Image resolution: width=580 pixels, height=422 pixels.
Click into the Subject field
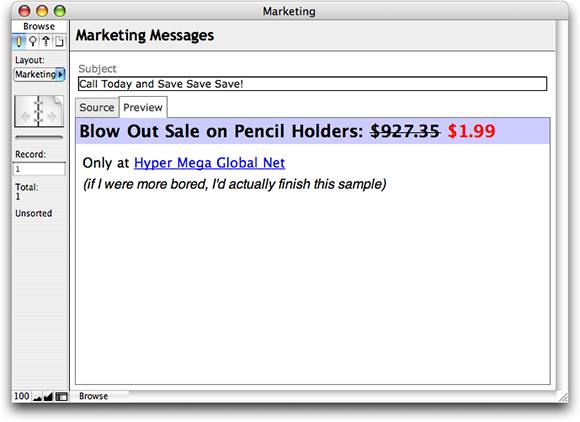point(312,84)
